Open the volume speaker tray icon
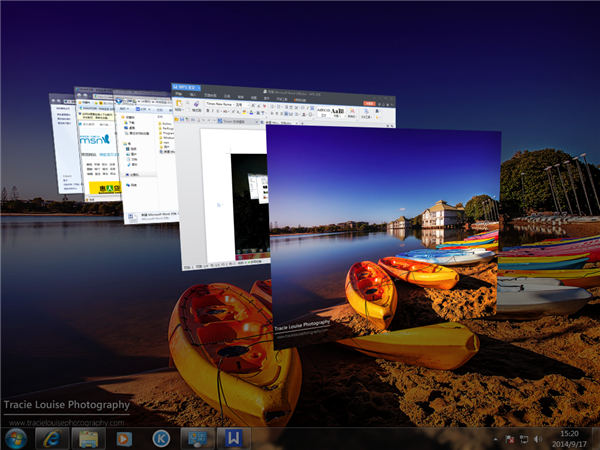The height and width of the screenshot is (450, 600). tap(538, 438)
